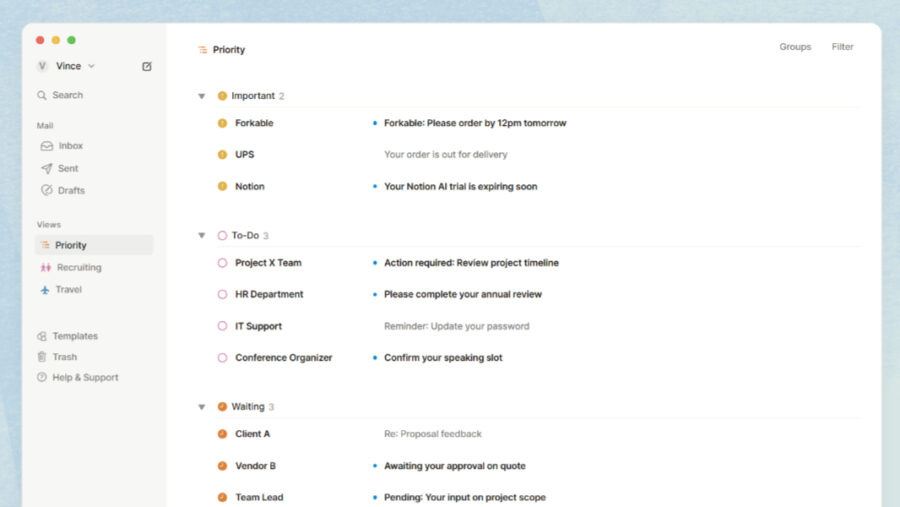The image size is (900, 507).
Task: Click the Sent paper plane icon
Action: tap(46, 168)
